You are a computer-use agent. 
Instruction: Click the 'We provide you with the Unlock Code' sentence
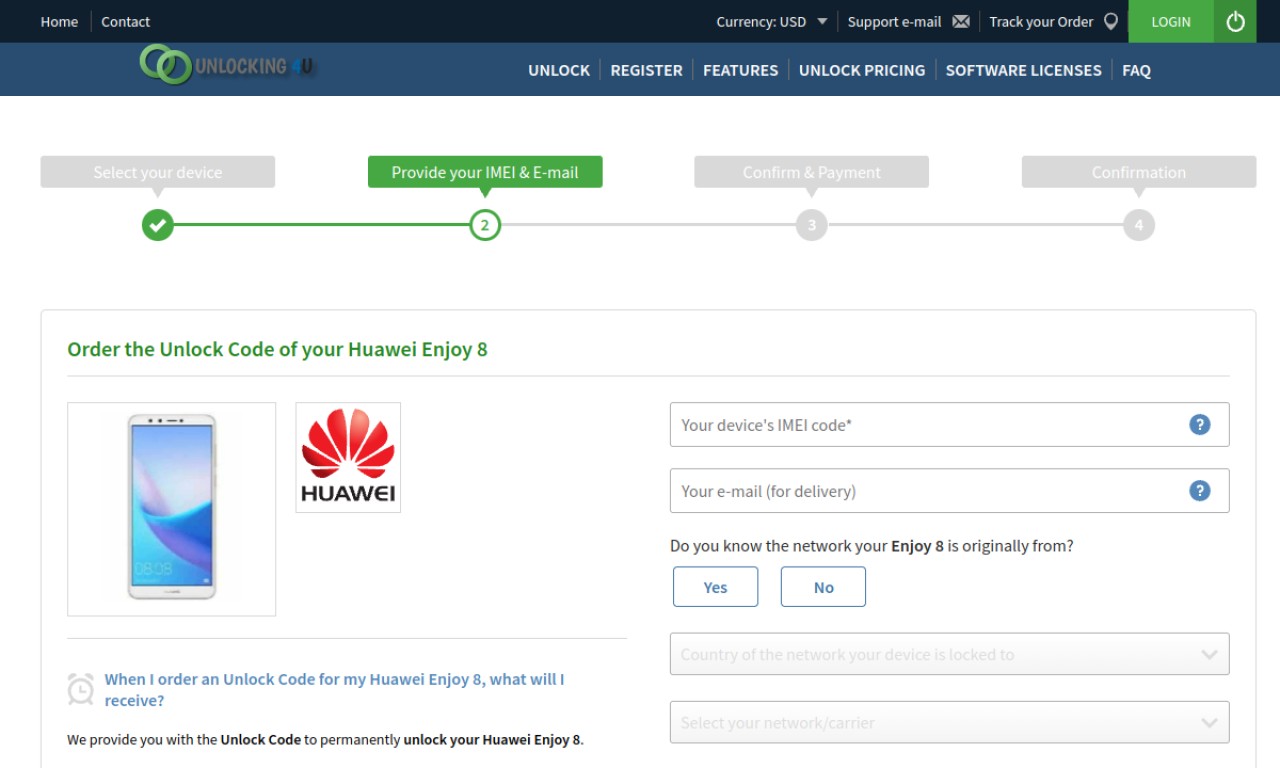coord(325,740)
